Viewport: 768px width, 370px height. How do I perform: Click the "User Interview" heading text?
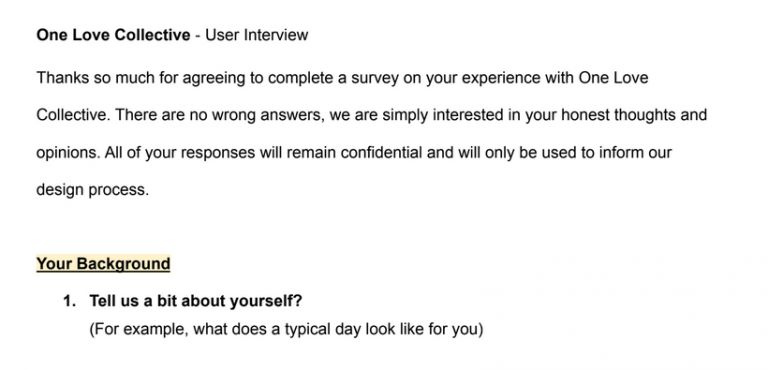(257, 35)
